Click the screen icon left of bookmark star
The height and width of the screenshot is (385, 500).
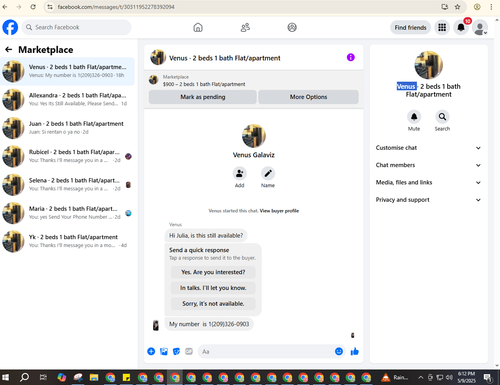(444, 7)
